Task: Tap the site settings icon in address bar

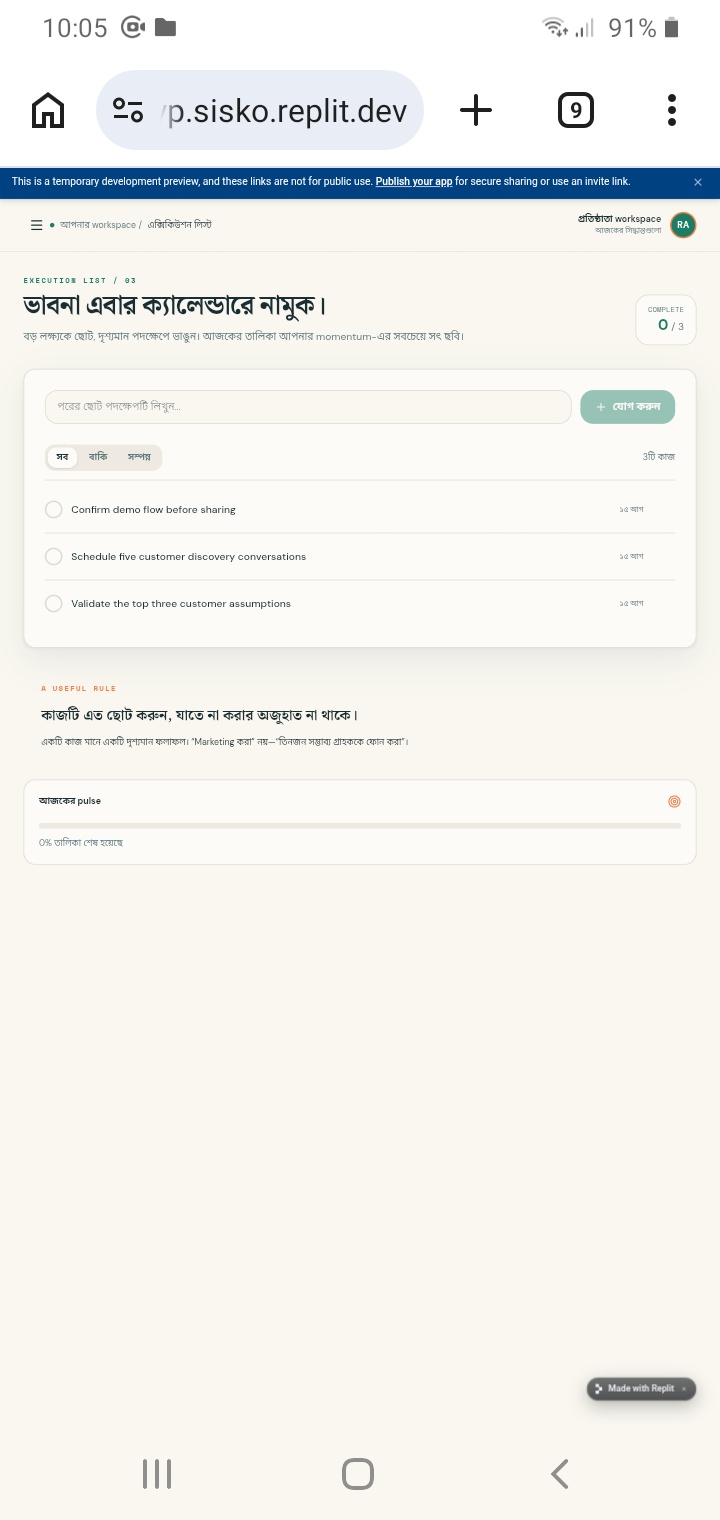Action: (128, 110)
